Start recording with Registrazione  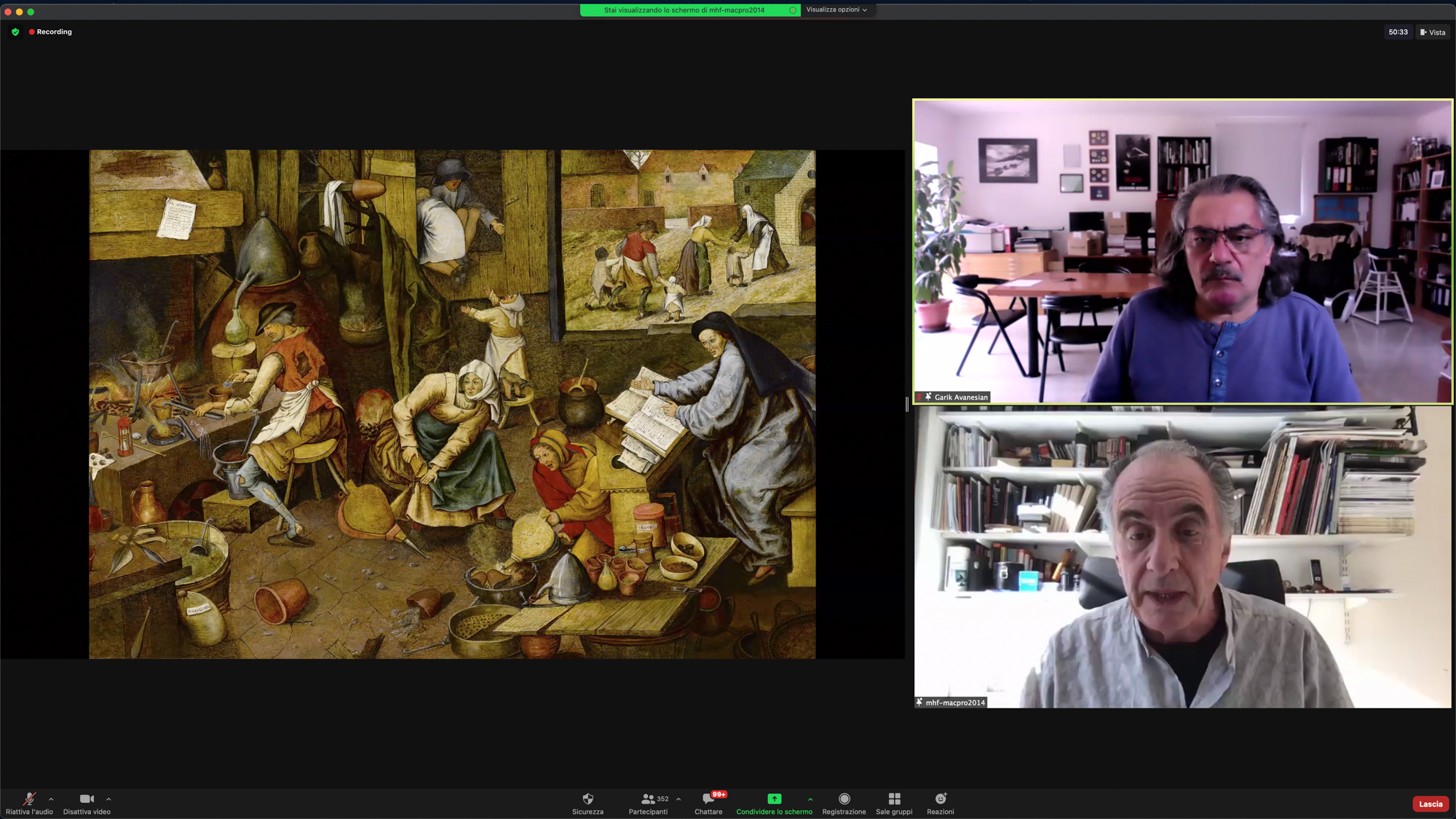tap(844, 804)
